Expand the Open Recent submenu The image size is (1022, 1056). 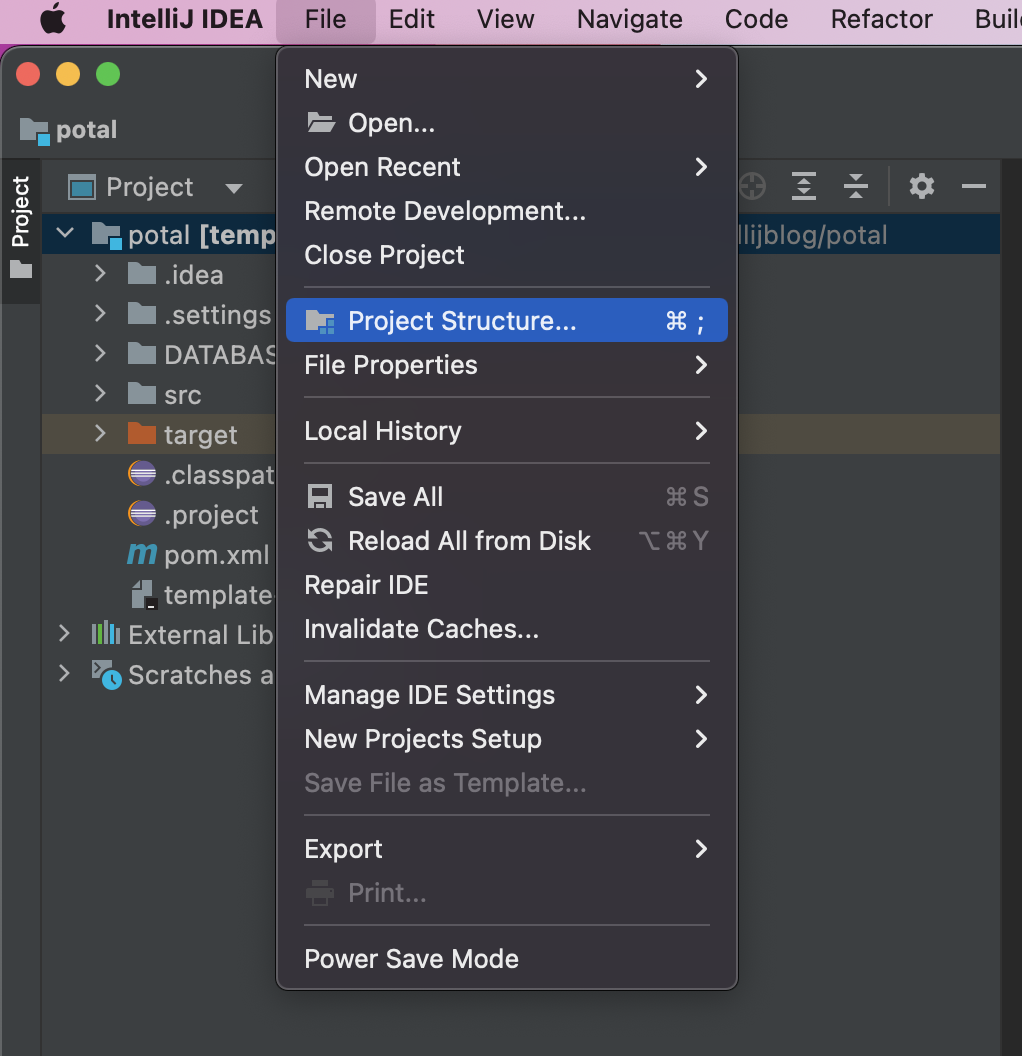click(x=506, y=167)
